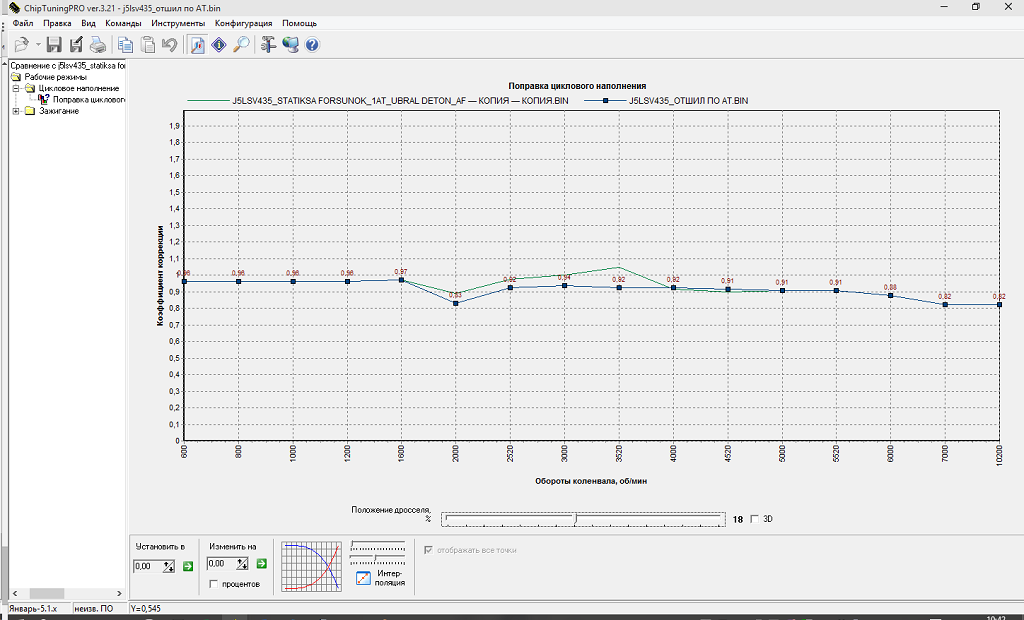The image size is (1024, 620).
Task: Click the magnifying glass search icon
Action: point(241,44)
